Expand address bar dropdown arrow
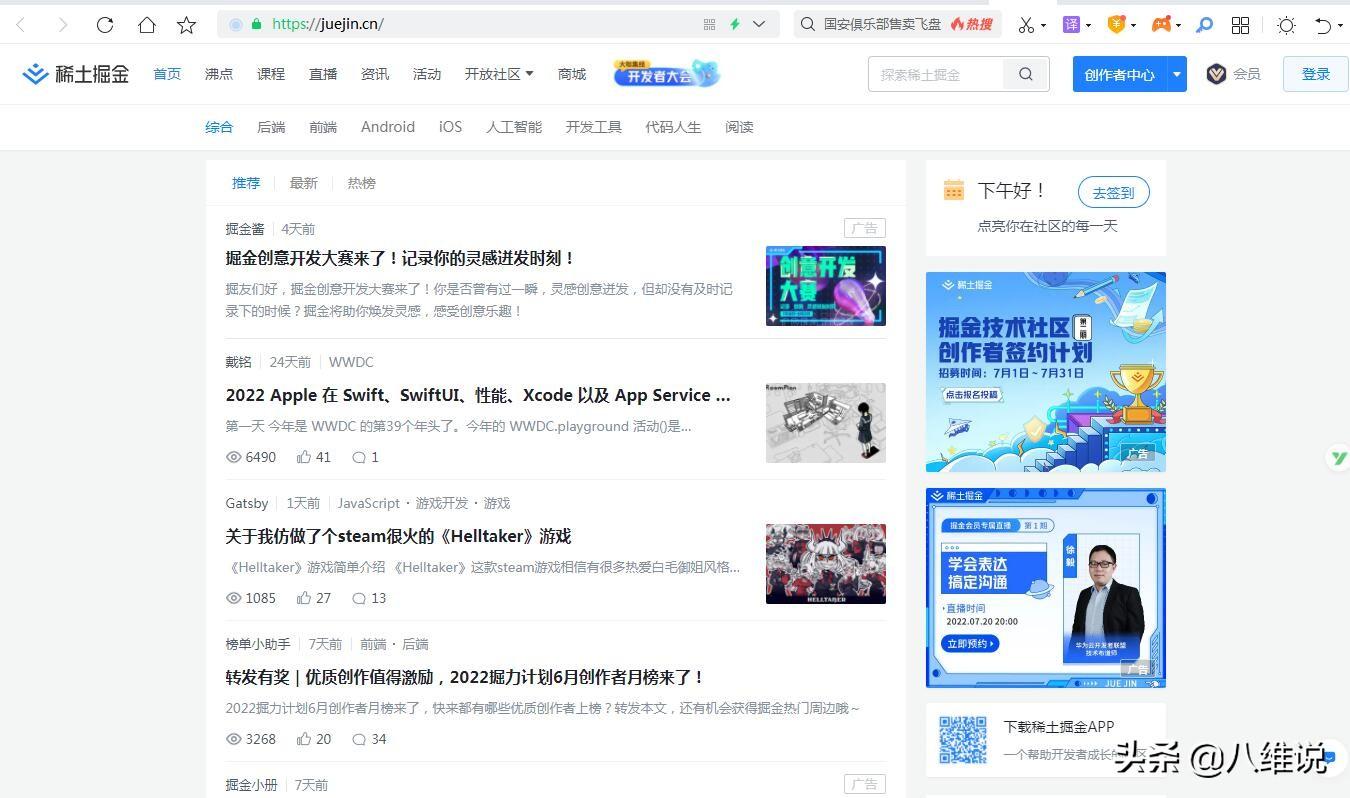The height and width of the screenshot is (798, 1350). pyautogui.click(x=759, y=24)
